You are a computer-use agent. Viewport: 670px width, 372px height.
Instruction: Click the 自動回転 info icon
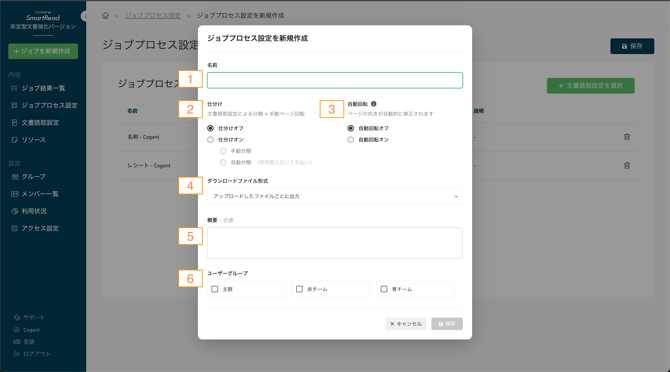373,104
